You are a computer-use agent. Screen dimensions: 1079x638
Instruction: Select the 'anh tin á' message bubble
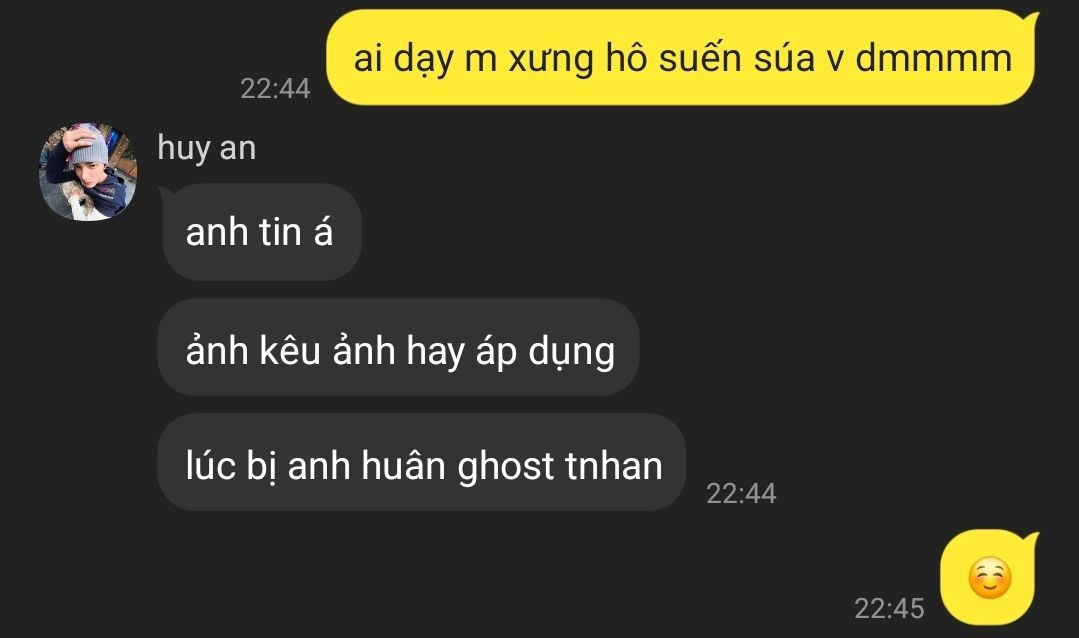pyautogui.click(x=260, y=232)
